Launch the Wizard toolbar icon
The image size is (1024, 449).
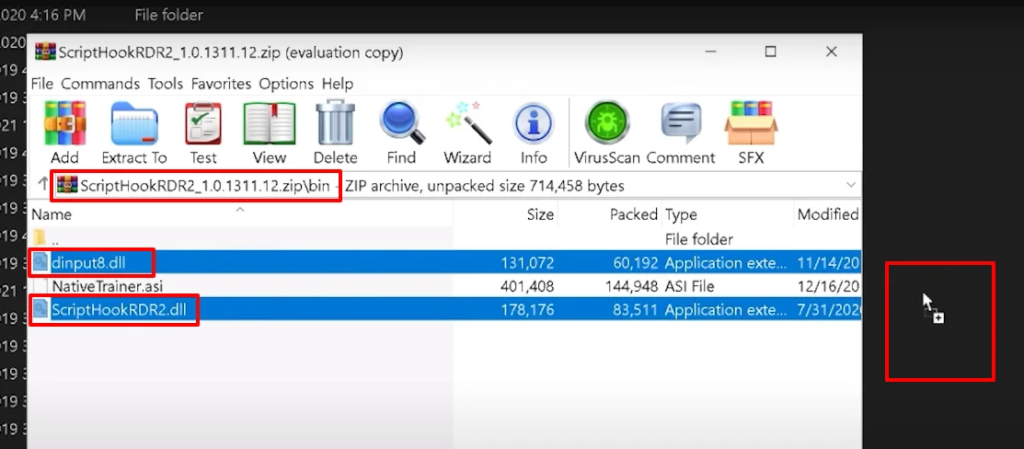click(468, 123)
